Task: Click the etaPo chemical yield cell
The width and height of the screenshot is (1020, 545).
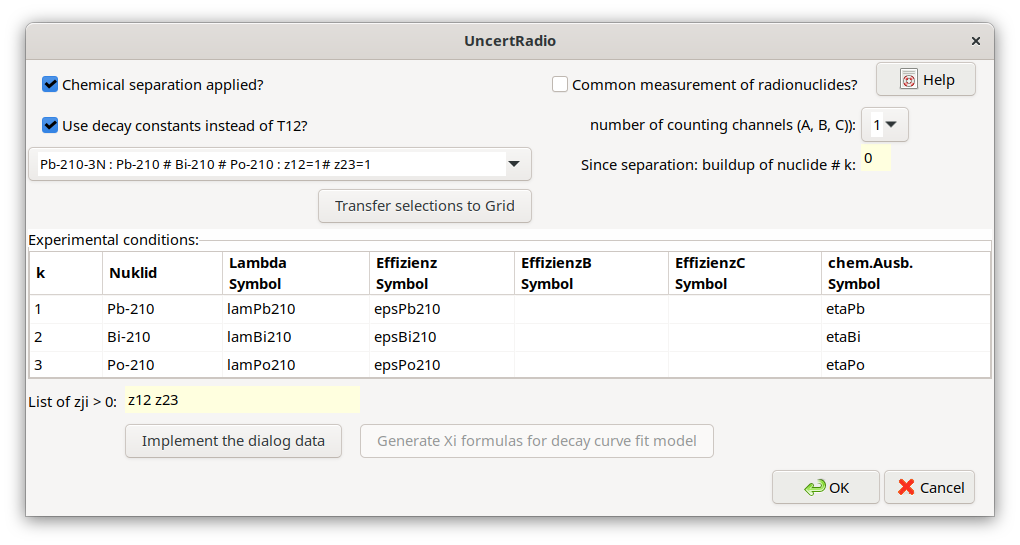Action: coord(906,365)
